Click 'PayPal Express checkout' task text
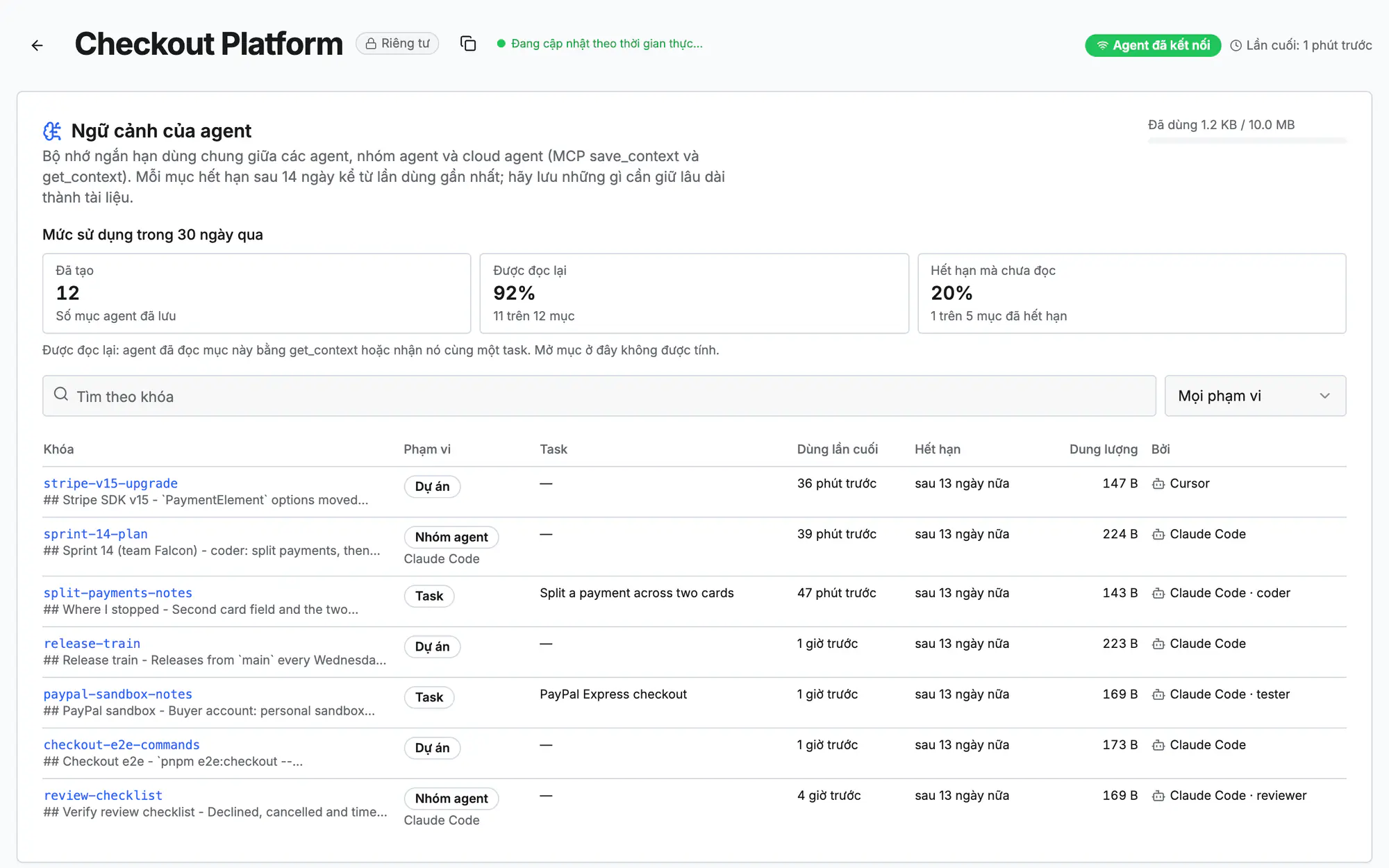This screenshot has width=1389, height=868. point(613,694)
